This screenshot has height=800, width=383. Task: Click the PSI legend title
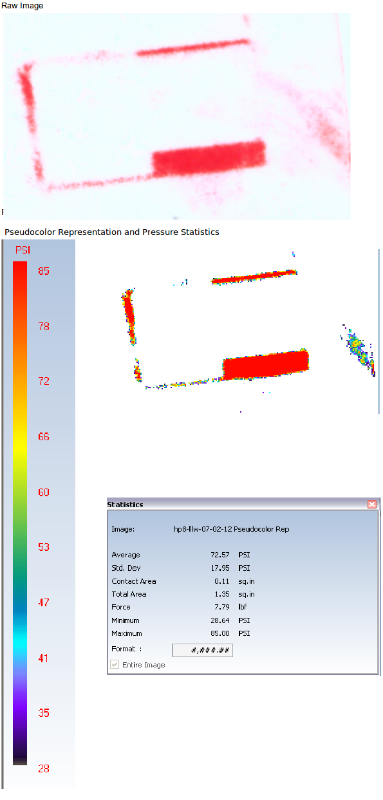[x=23, y=251]
